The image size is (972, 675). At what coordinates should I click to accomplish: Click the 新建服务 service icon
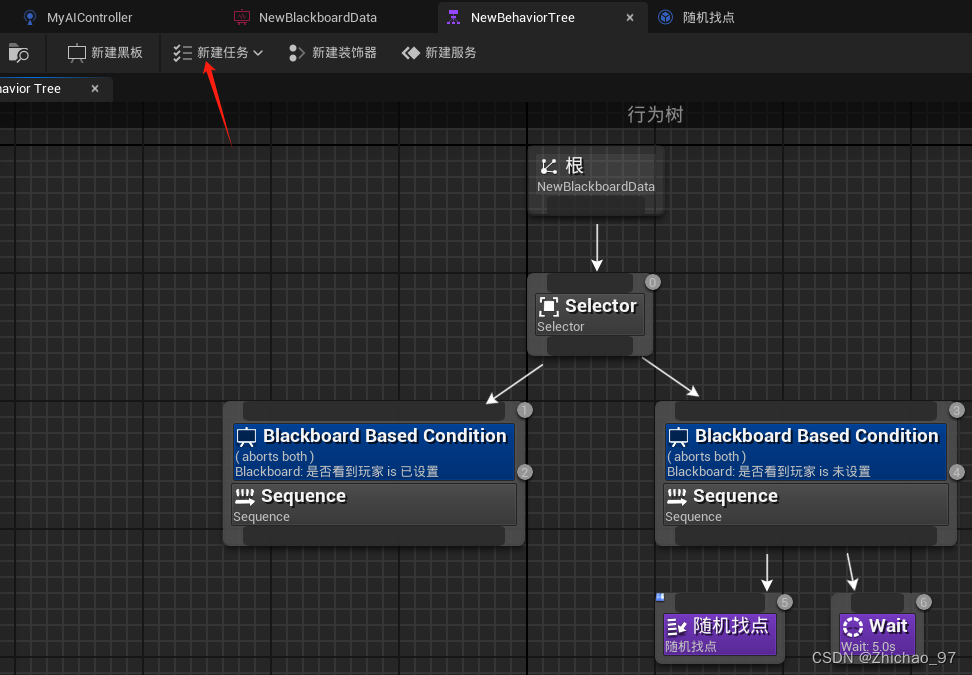[410, 53]
